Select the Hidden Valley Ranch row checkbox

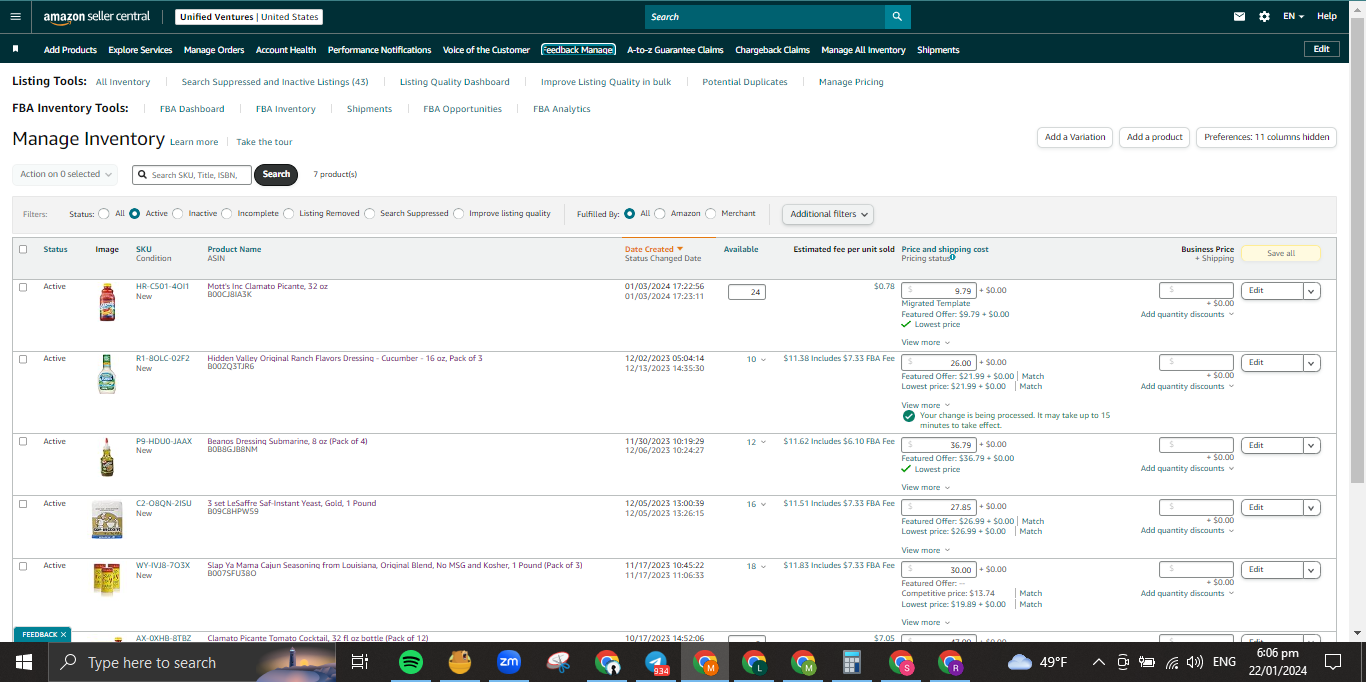23,359
